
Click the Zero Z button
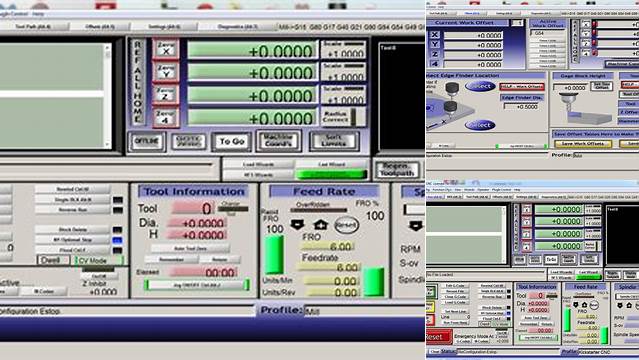166,95
